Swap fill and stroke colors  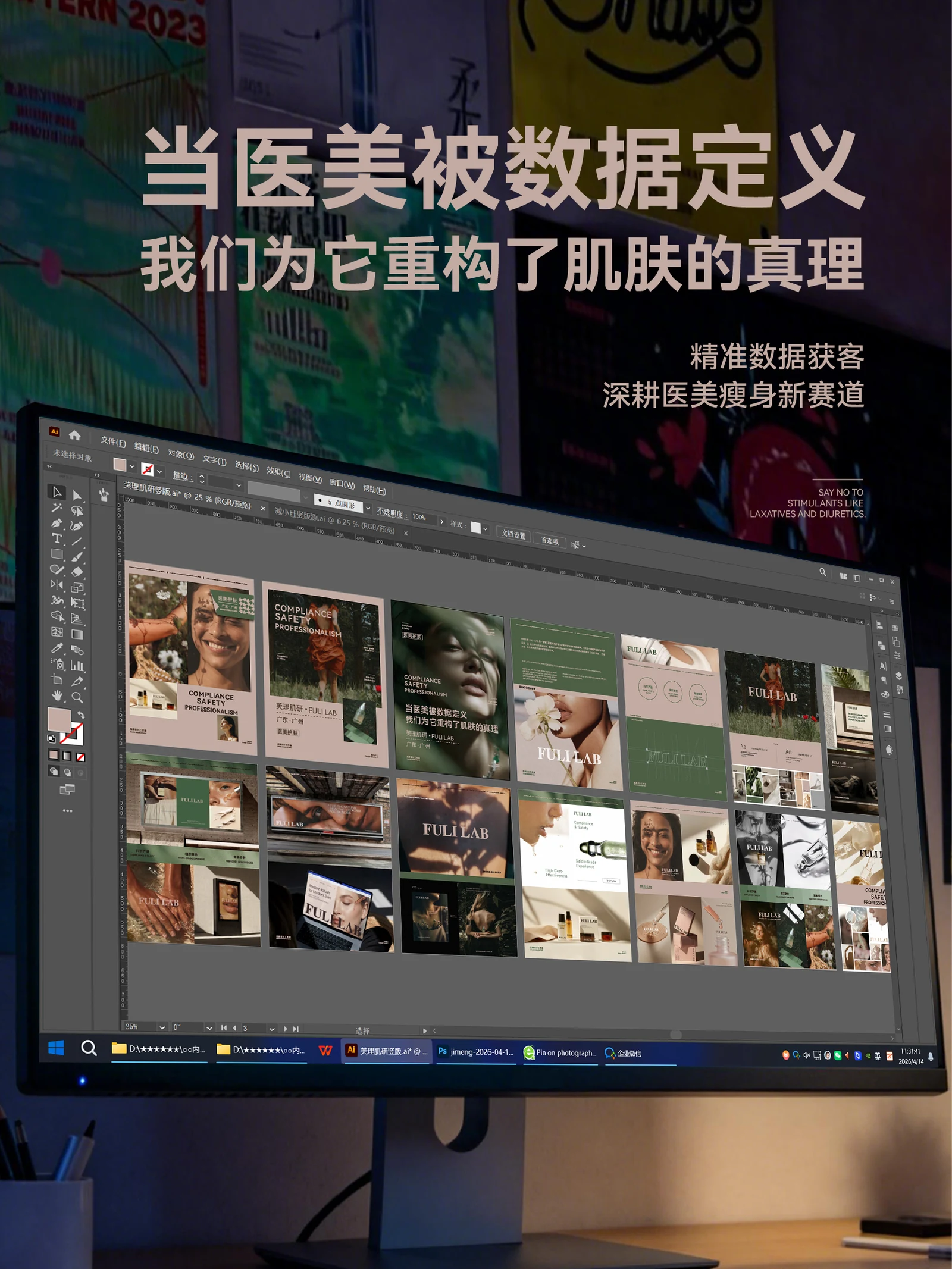click(80, 715)
